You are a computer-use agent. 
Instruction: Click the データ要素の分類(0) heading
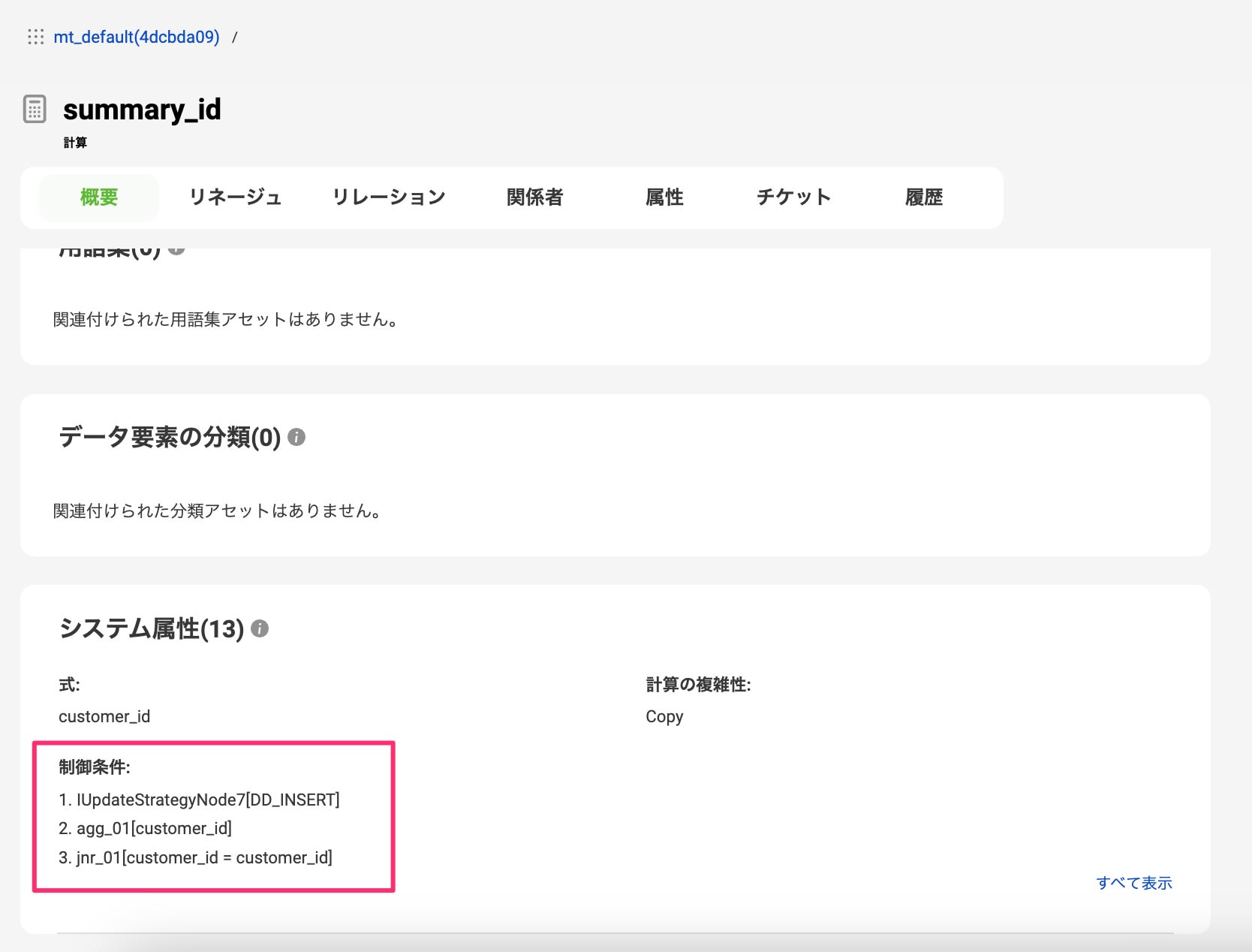tap(170, 437)
